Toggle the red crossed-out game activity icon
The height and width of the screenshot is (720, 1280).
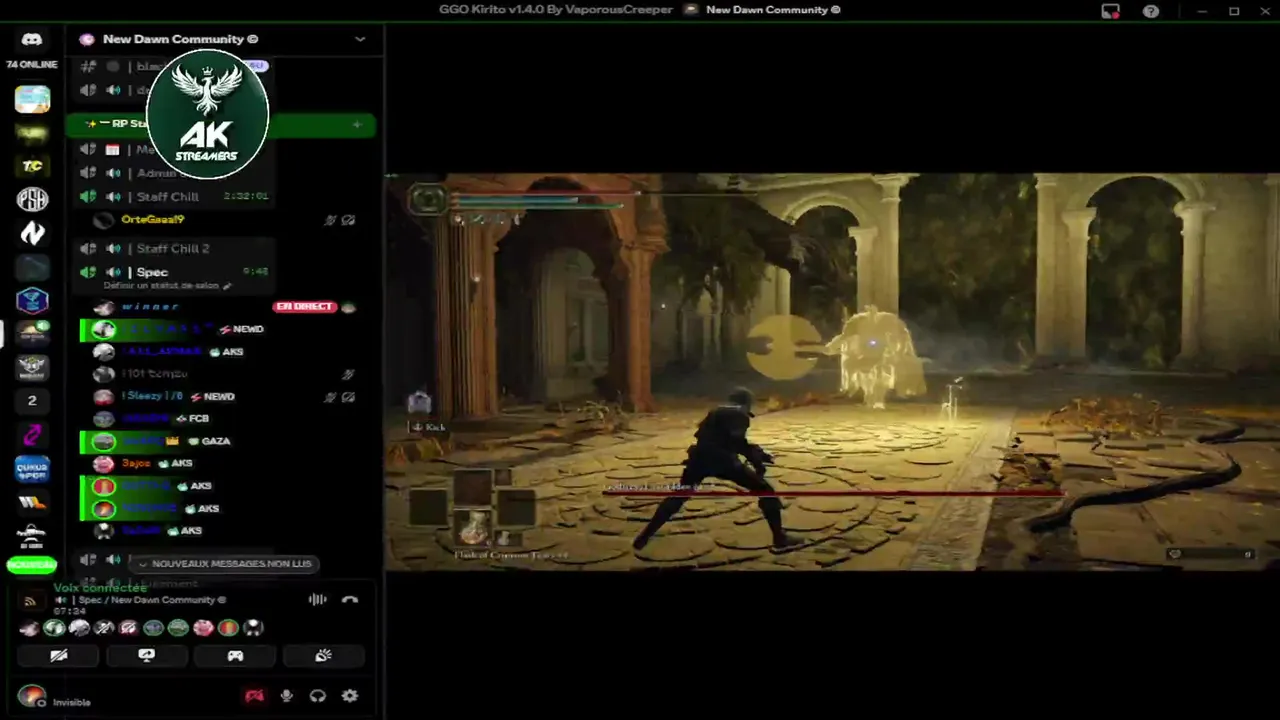coord(254,696)
